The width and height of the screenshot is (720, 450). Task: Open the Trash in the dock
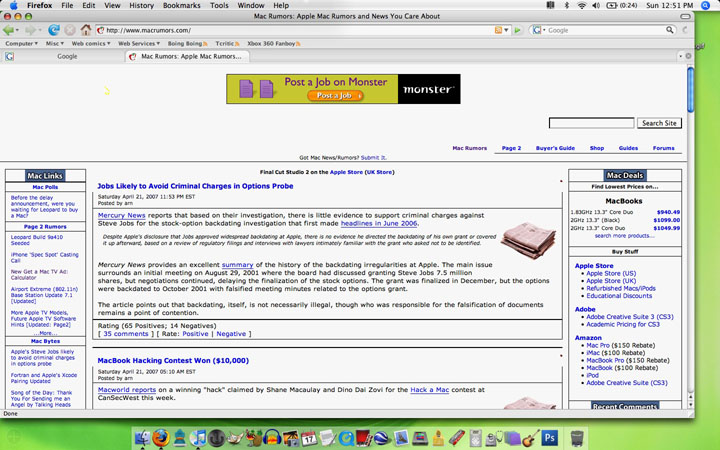point(577,438)
